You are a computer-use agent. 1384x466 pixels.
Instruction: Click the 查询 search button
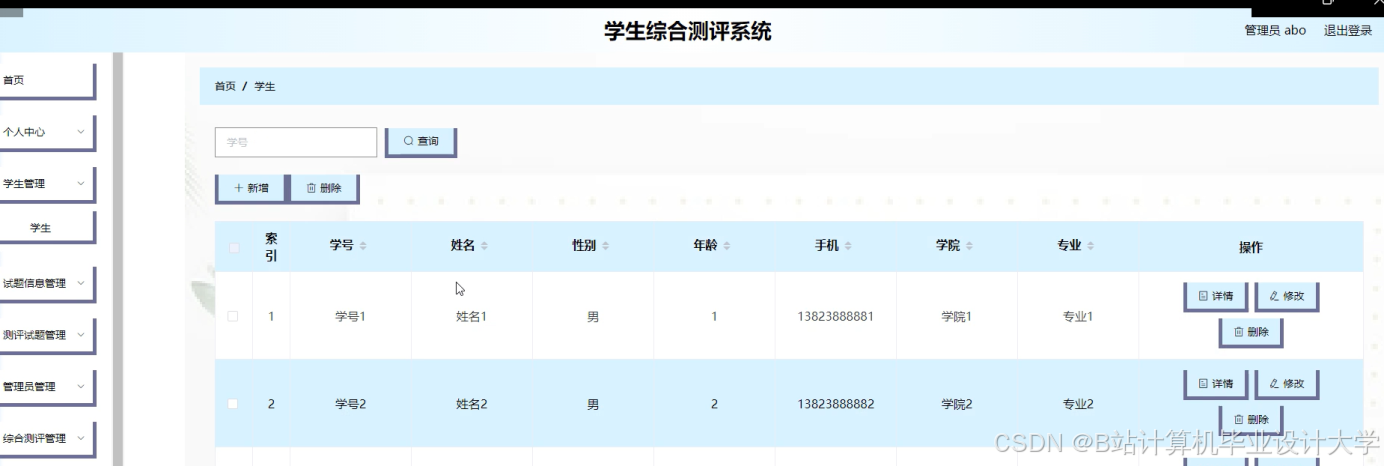tap(421, 142)
